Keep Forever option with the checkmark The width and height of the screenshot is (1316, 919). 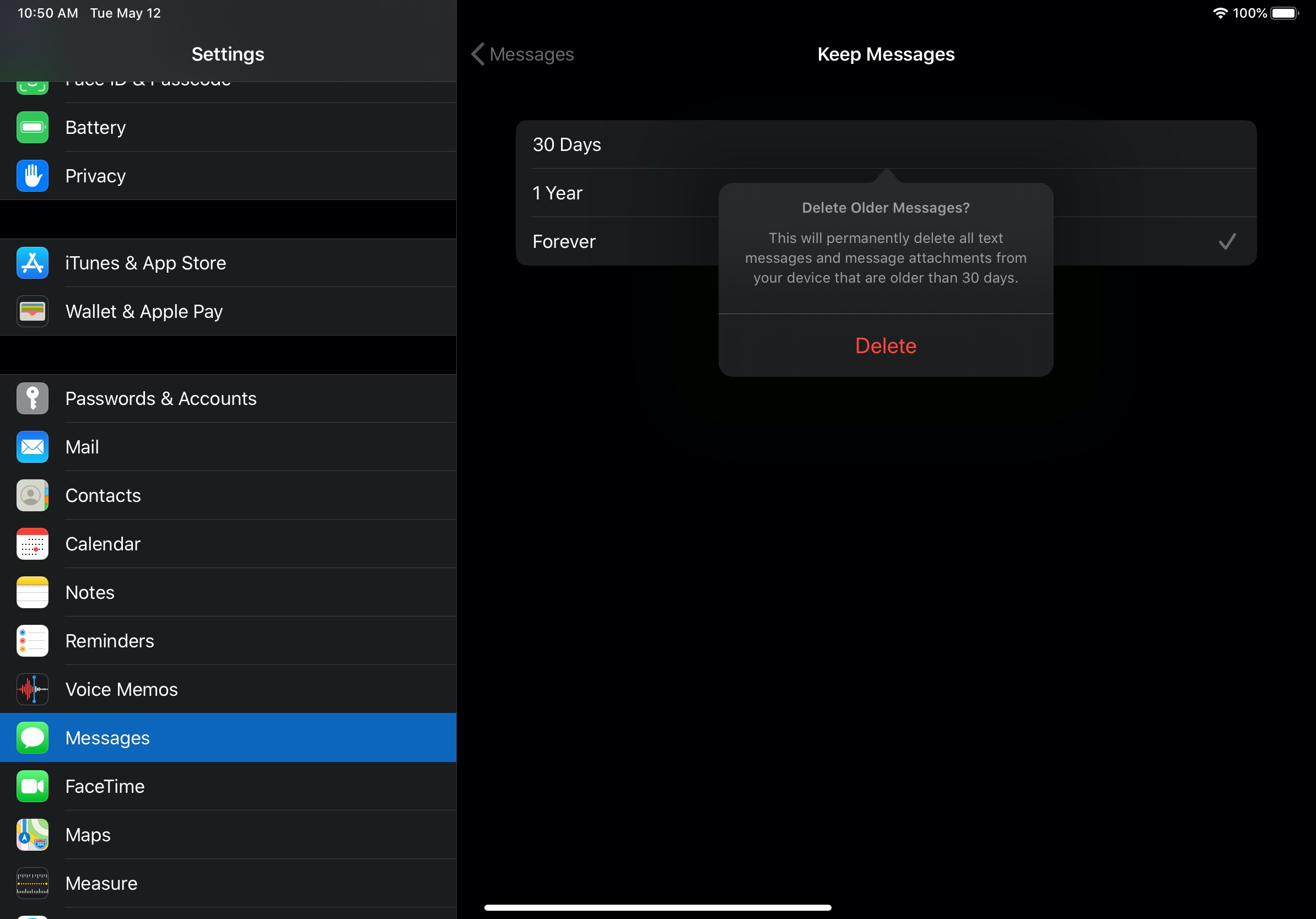564,241
